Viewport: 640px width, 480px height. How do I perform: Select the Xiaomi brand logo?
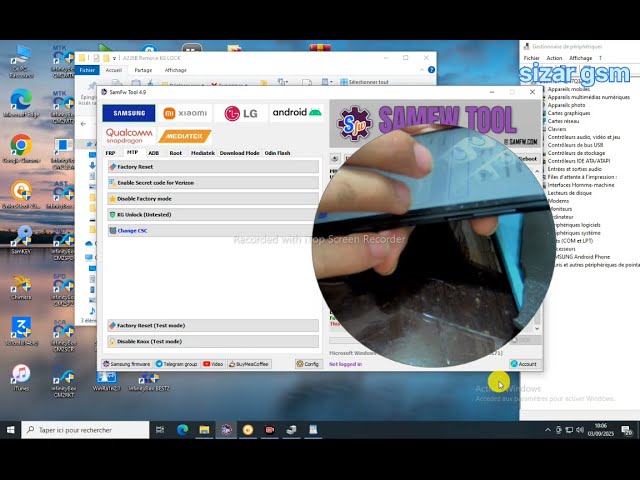[185, 113]
